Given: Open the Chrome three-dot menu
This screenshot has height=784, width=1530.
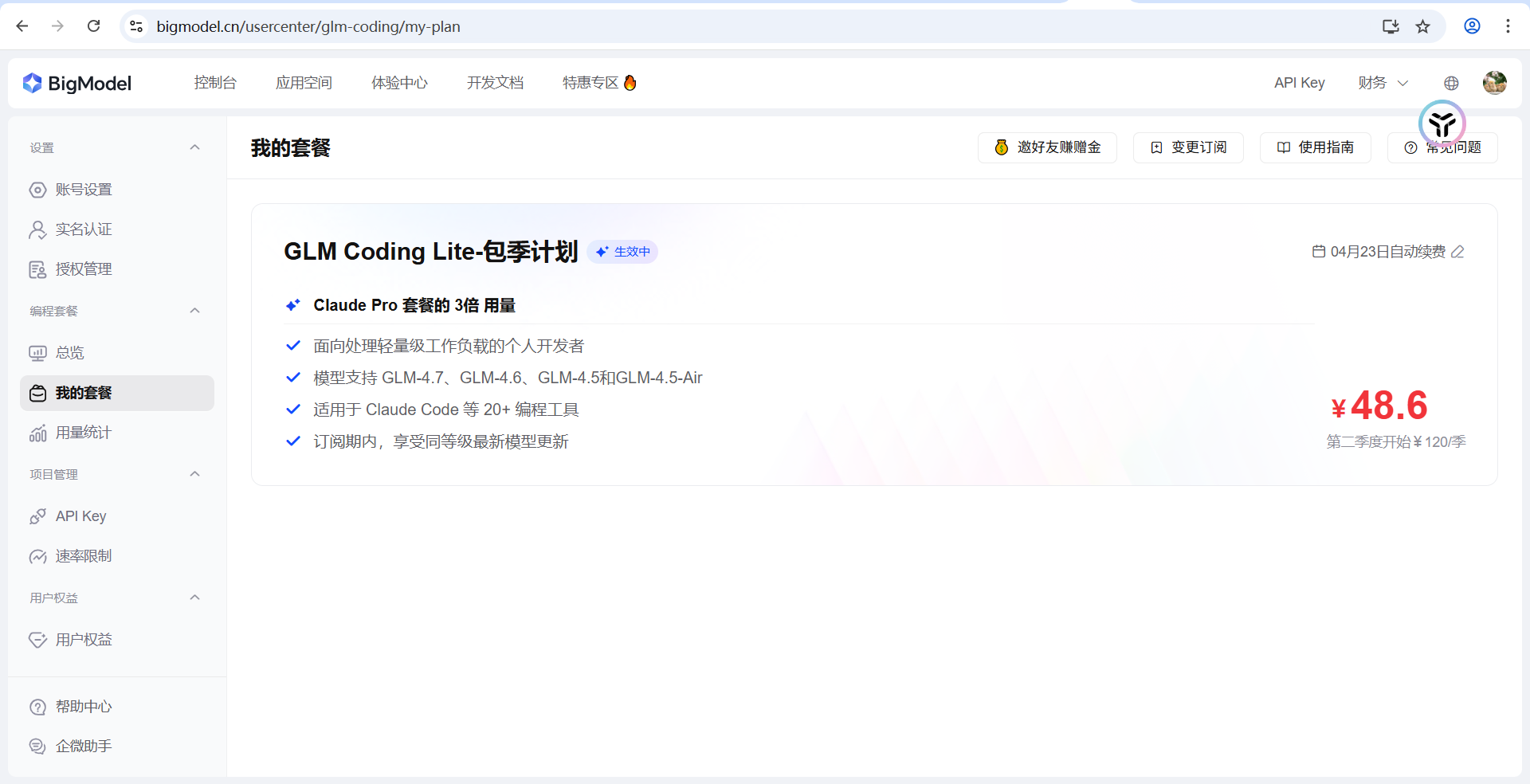Looking at the screenshot, I should click(x=1508, y=26).
